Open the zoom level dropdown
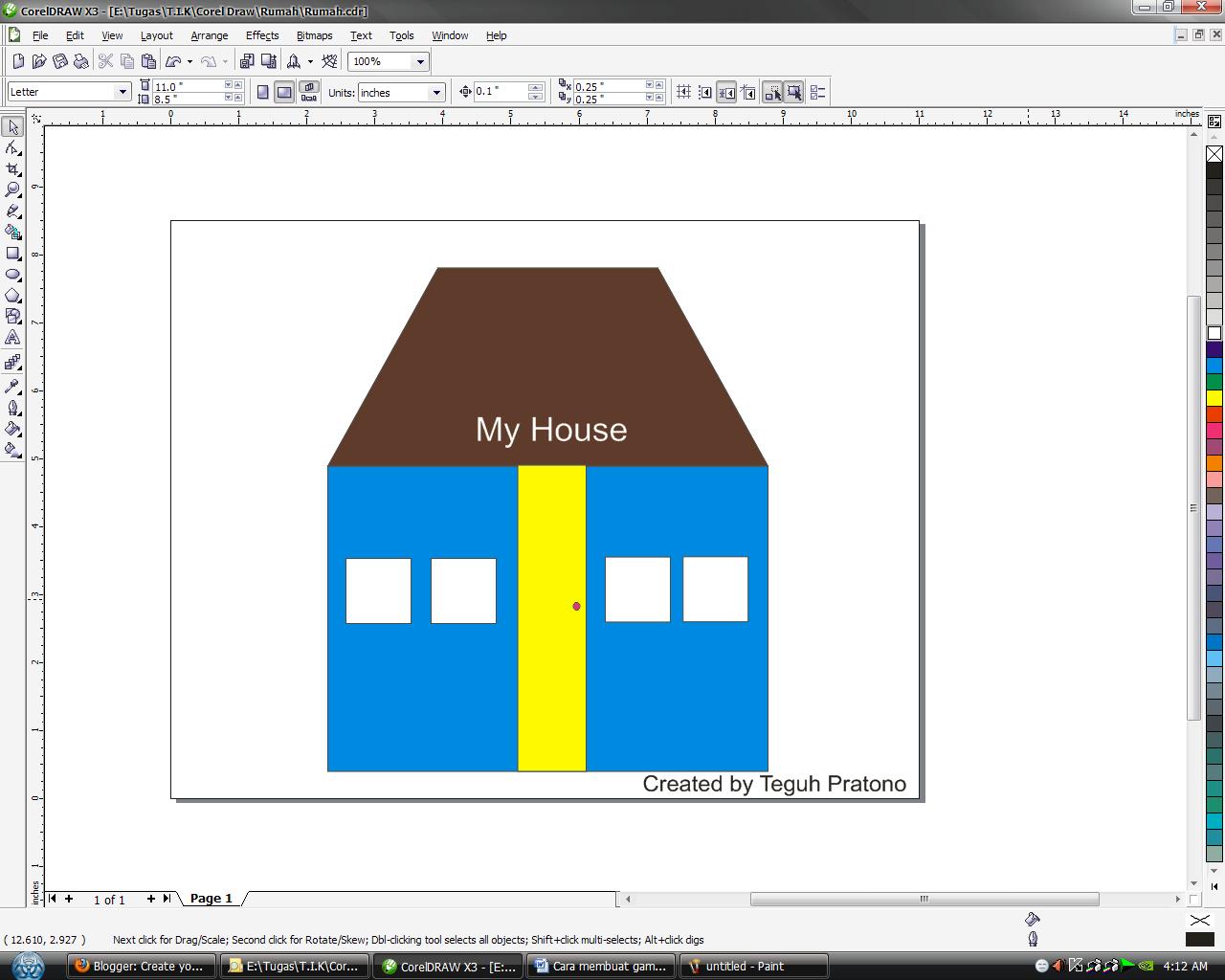The image size is (1225, 980). pyautogui.click(x=419, y=61)
